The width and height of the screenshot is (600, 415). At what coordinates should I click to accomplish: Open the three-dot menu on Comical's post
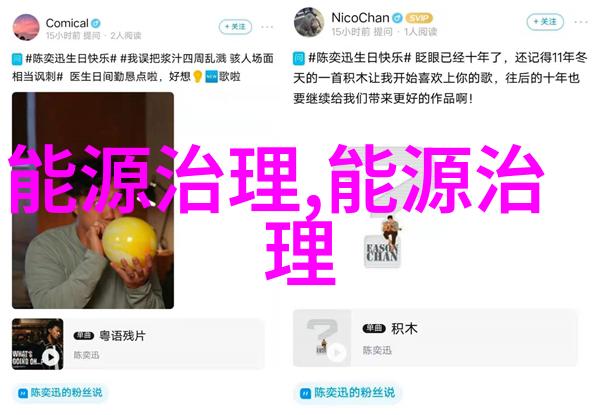267,27
